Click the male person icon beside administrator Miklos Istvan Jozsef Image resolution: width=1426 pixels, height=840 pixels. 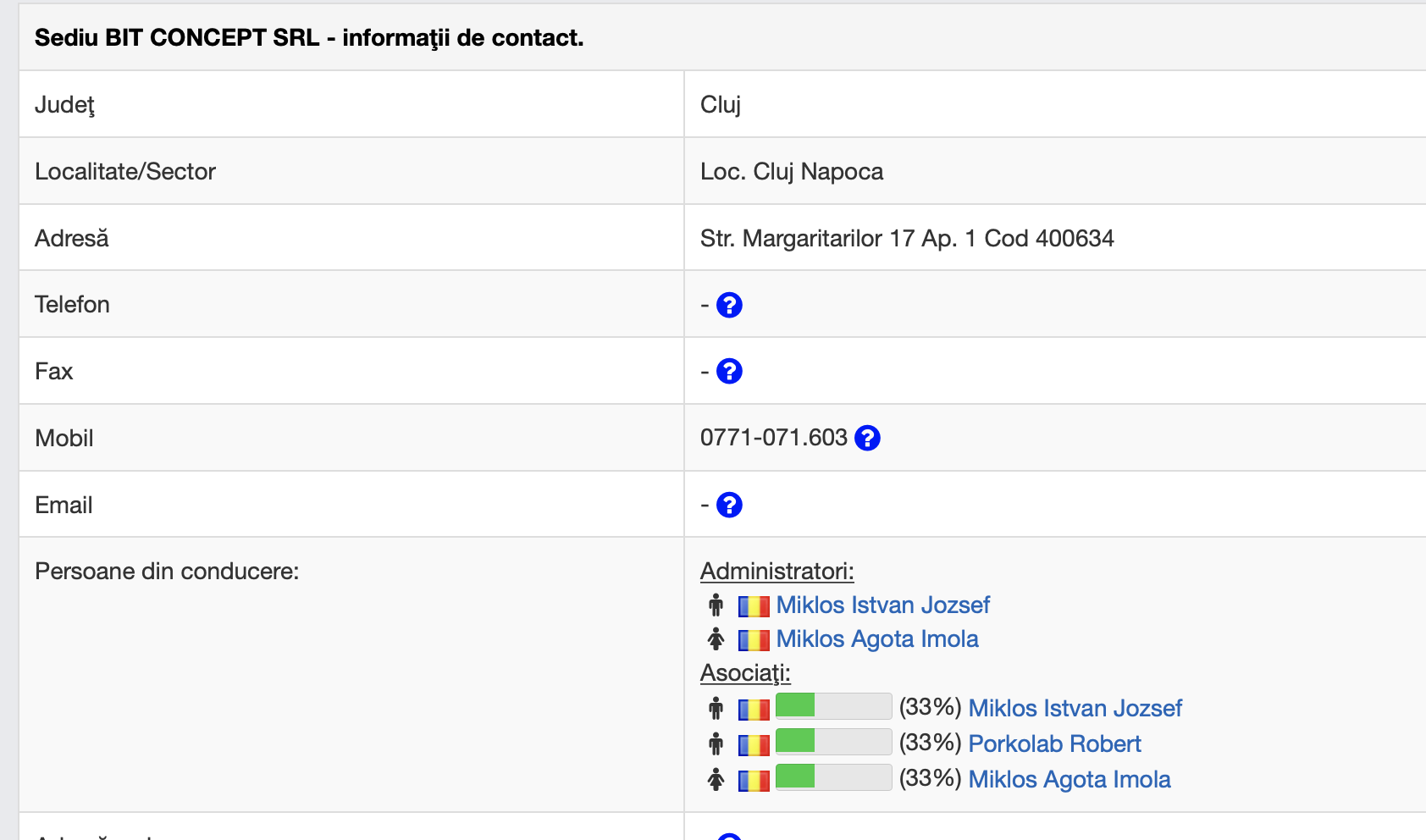tap(716, 605)
